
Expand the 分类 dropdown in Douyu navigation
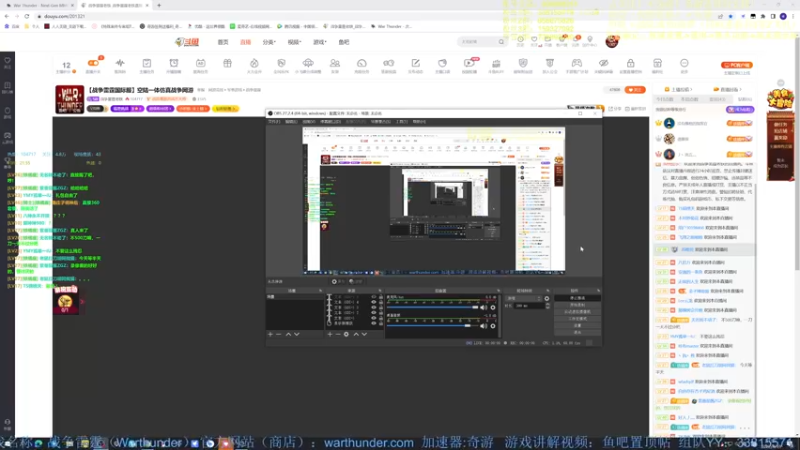(x=269, y=42)
